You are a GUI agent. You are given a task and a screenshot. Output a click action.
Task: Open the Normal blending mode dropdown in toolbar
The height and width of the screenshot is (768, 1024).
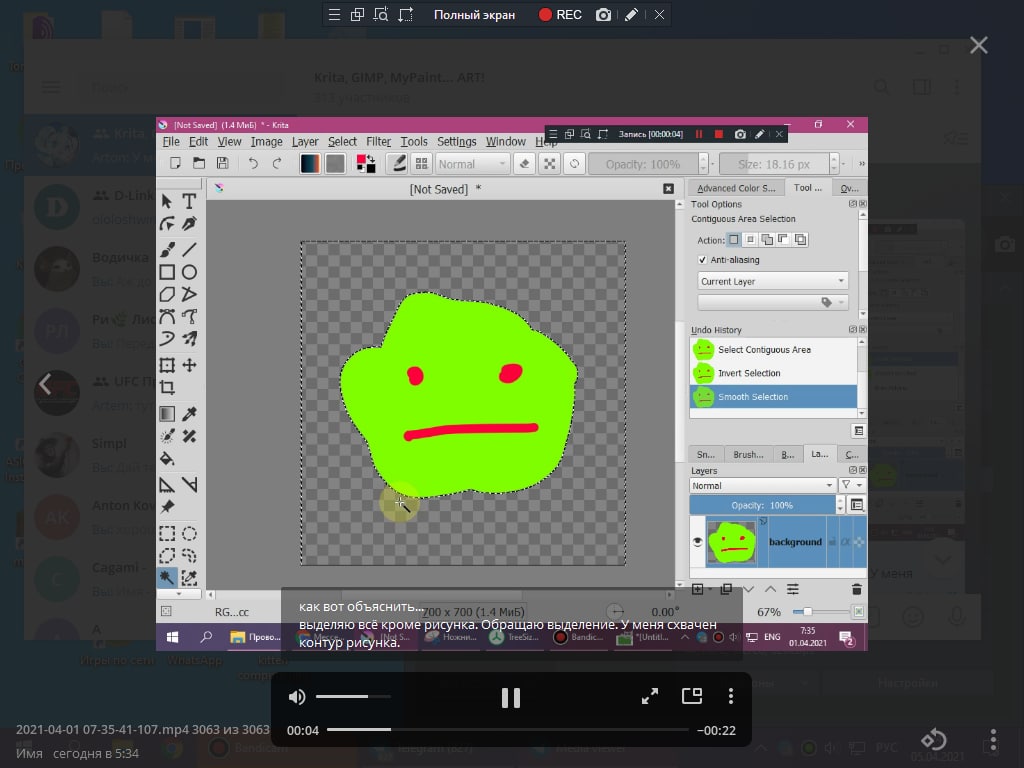coord(472,164)
